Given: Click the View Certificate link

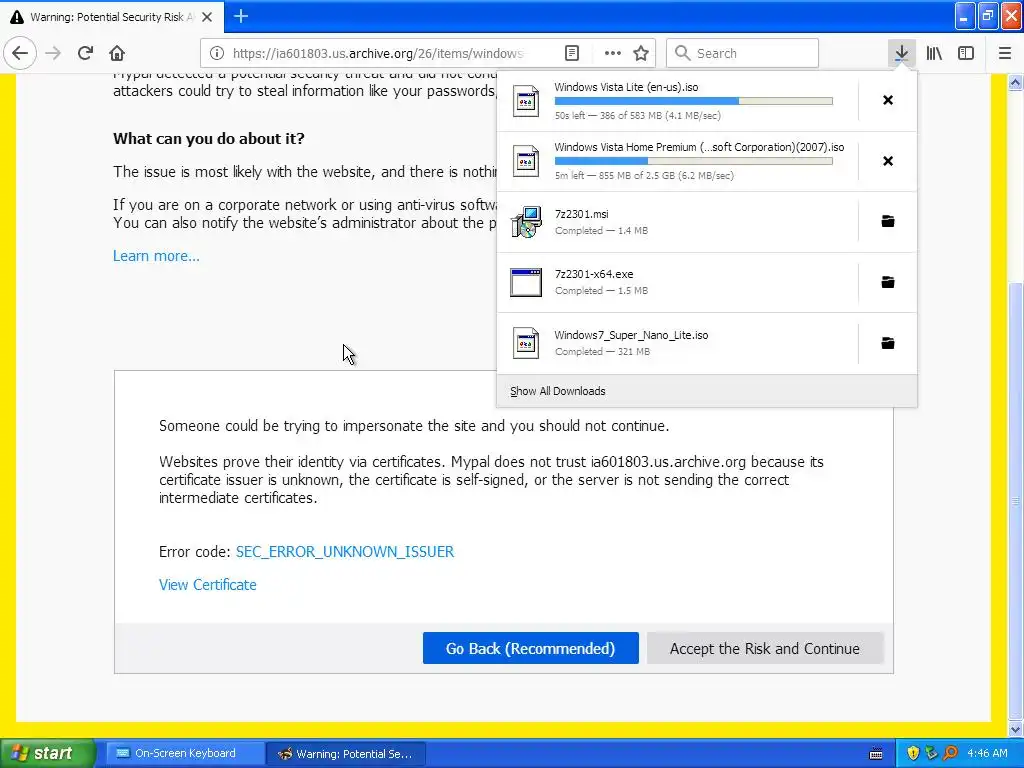Looking at the screenshot, I should 208,585.
